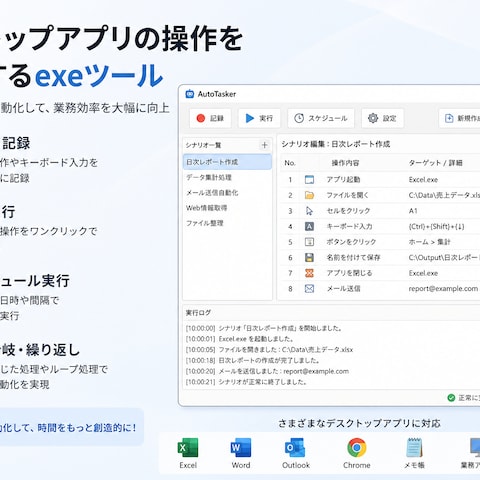
Task: Click the green success check icon in status bar
Action: click(451, 398)
